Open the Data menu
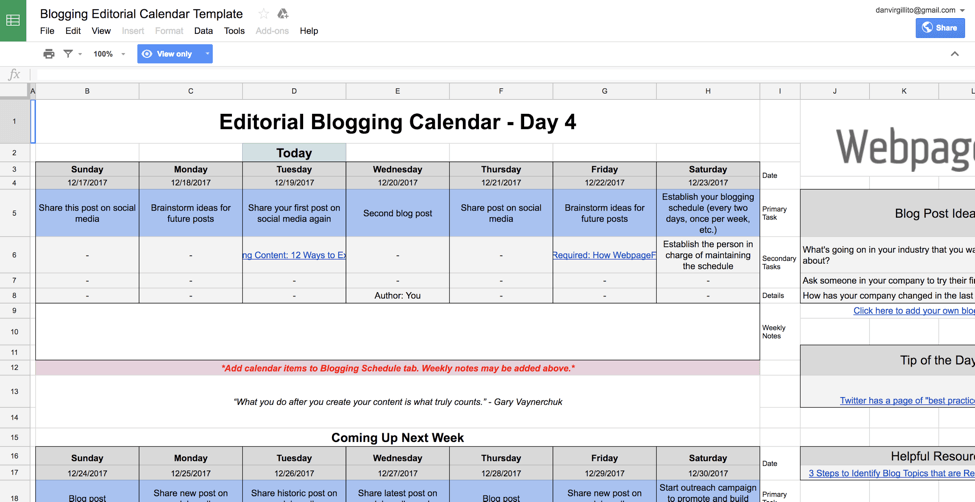Screen dimensions: 975x502 [x=203, y=31]
